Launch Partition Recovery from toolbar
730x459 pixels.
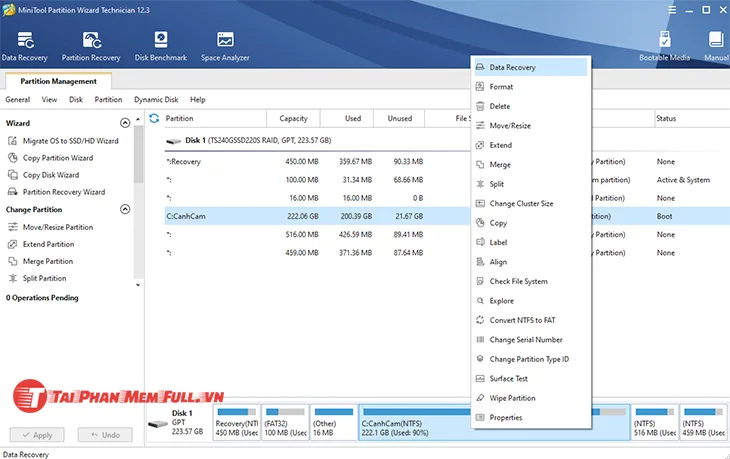tap(91, 47)
